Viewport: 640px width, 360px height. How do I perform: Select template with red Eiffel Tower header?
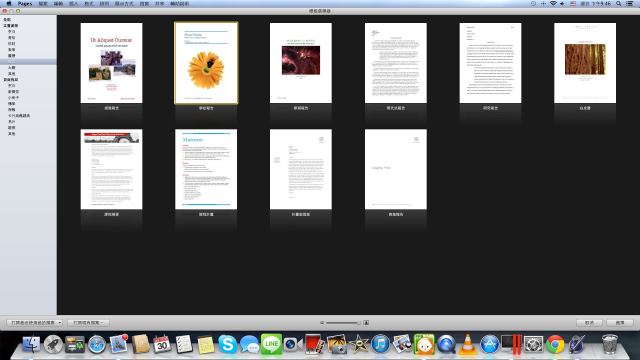[x=111, y=169]
